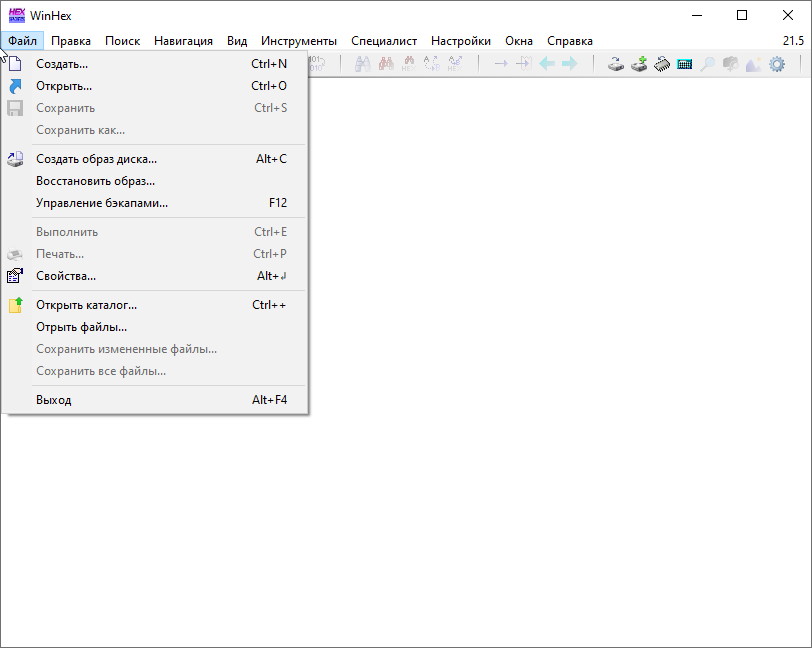Click the blue keypad calculator icon

click(685, 64)
